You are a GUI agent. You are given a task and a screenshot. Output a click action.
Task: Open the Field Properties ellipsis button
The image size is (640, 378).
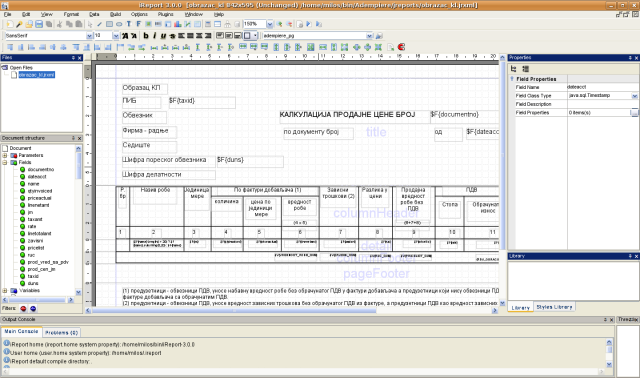pos(634,112)
